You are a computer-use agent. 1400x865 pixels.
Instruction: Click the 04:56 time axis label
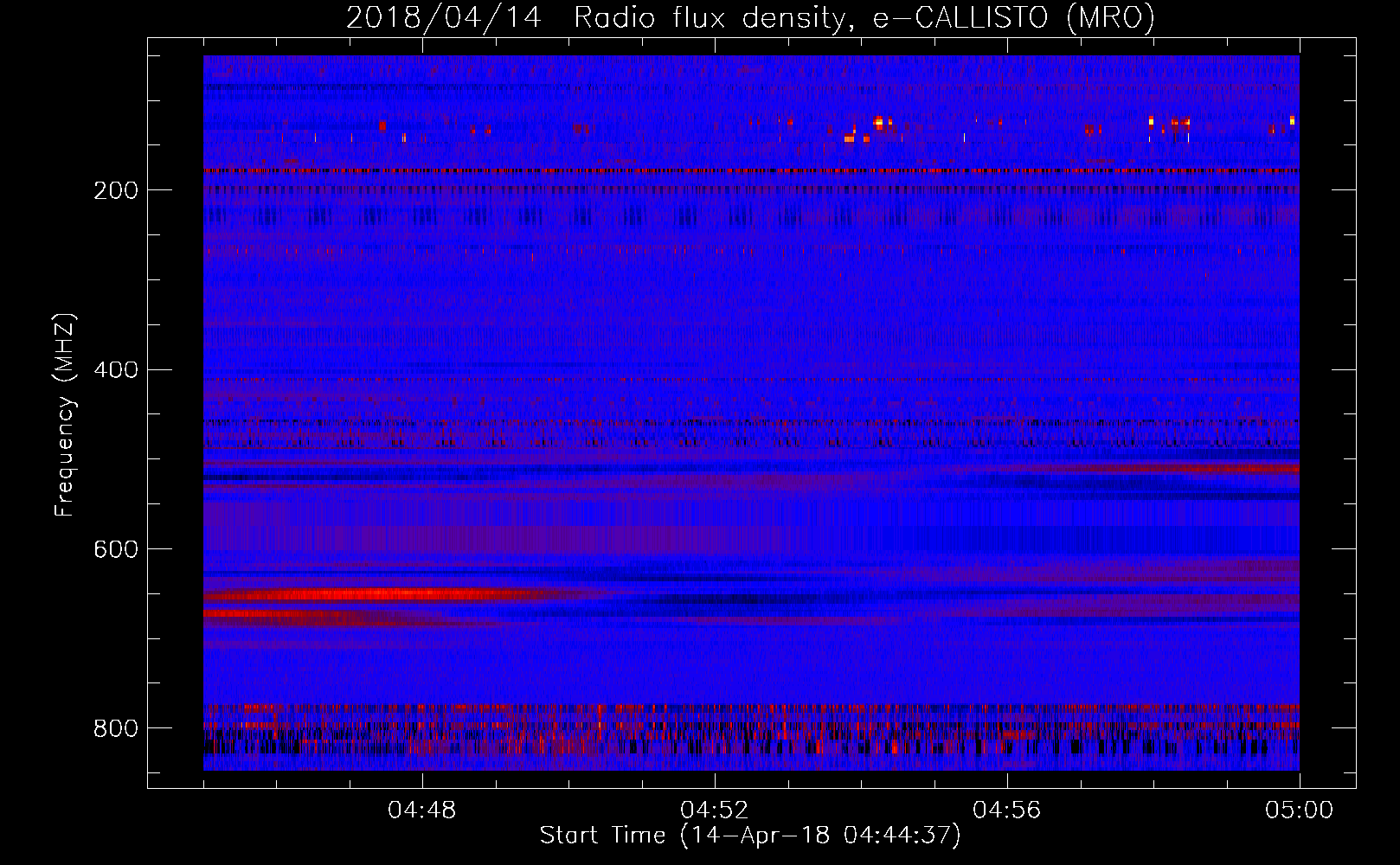click(1007, 811)
